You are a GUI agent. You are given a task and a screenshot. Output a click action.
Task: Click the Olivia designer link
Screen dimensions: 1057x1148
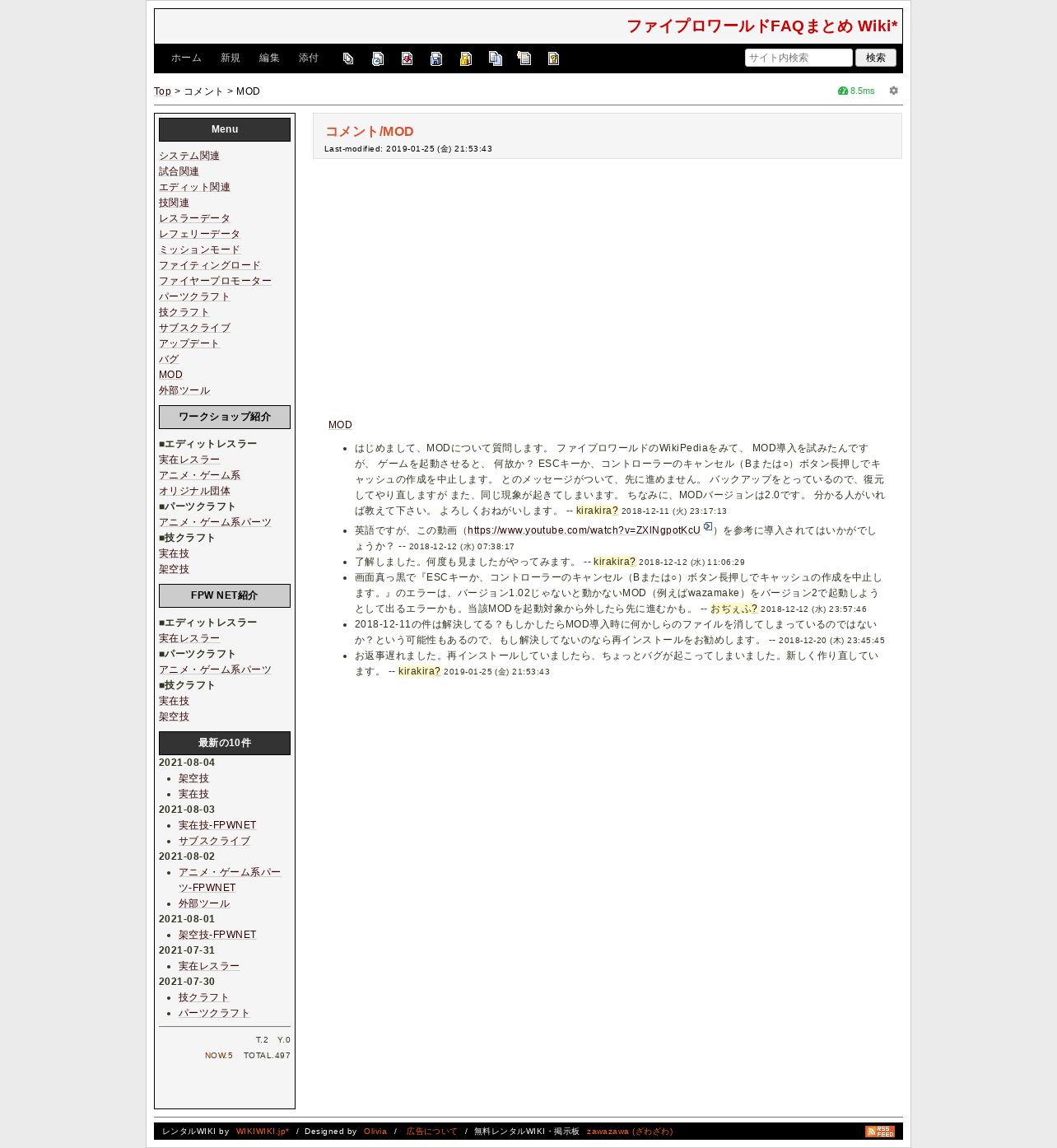tap(375, 1132)
